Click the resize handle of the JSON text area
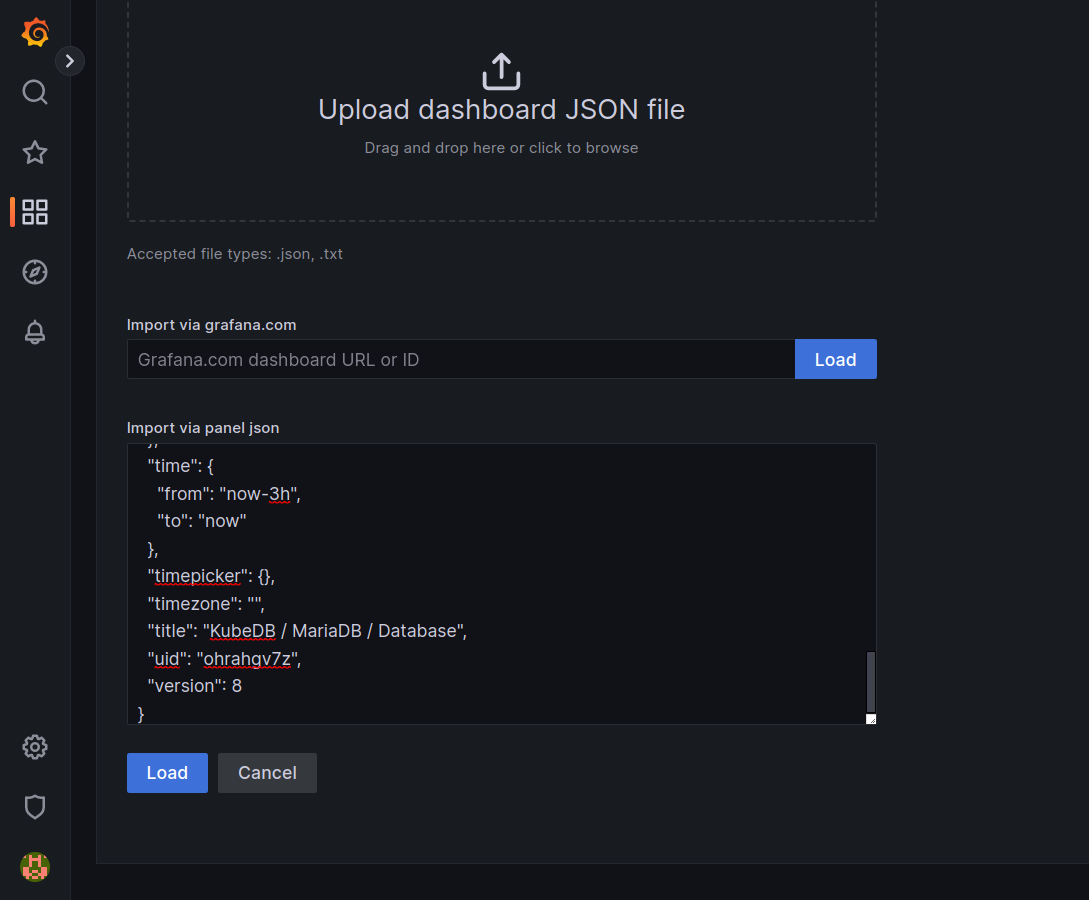 click(x=871, y=717)
